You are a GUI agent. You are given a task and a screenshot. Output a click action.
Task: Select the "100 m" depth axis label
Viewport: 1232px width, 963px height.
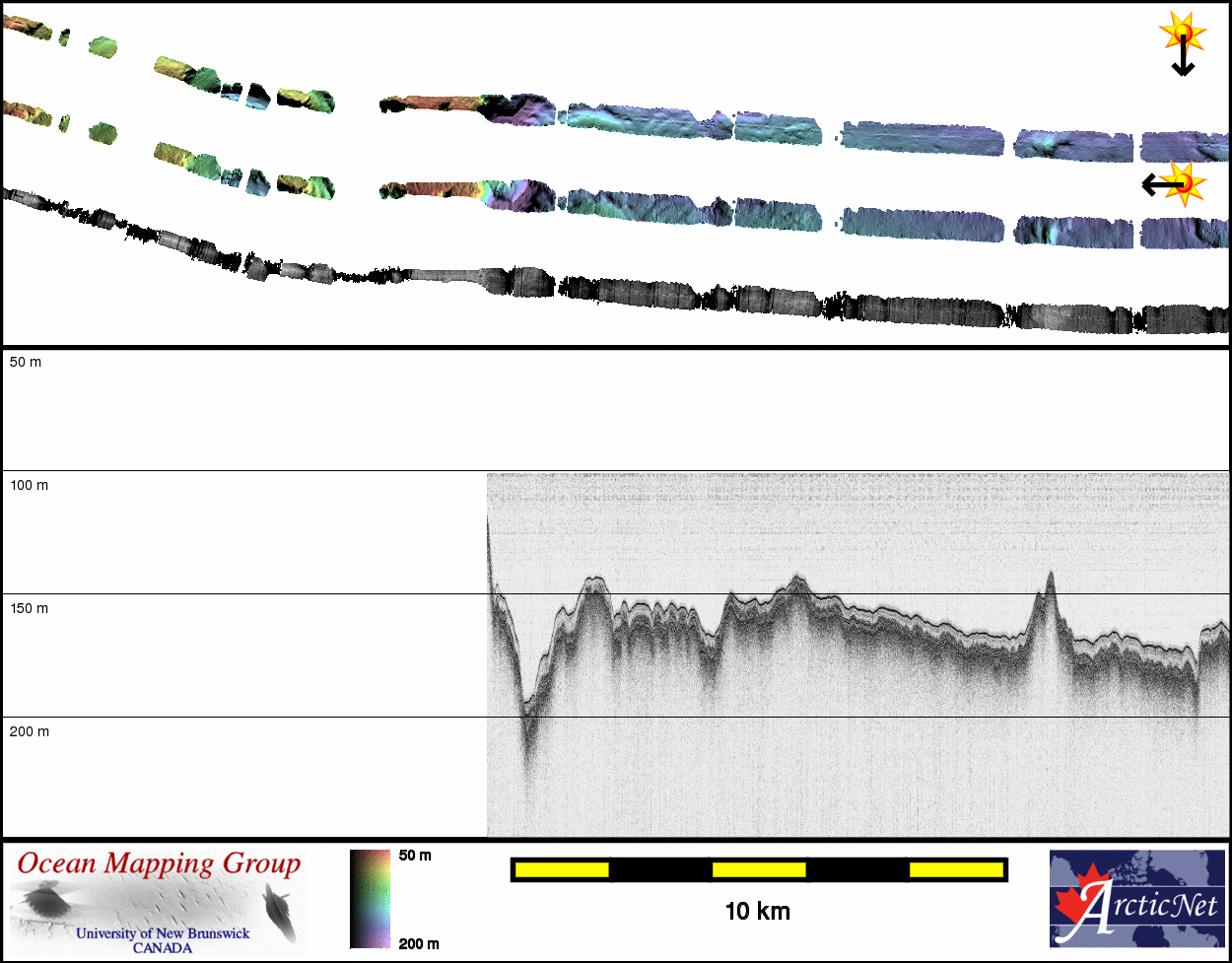(29, 486)
